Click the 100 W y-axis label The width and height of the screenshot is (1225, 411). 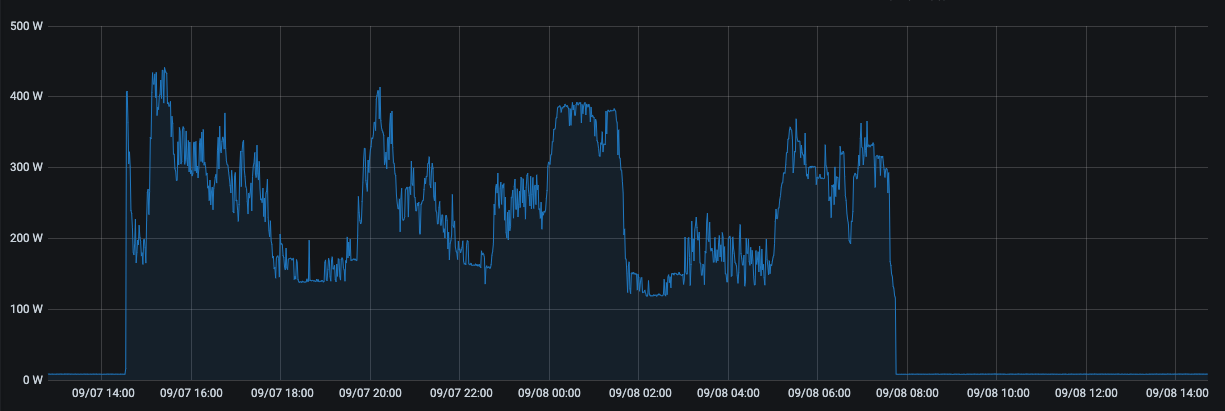pos(25,309)
